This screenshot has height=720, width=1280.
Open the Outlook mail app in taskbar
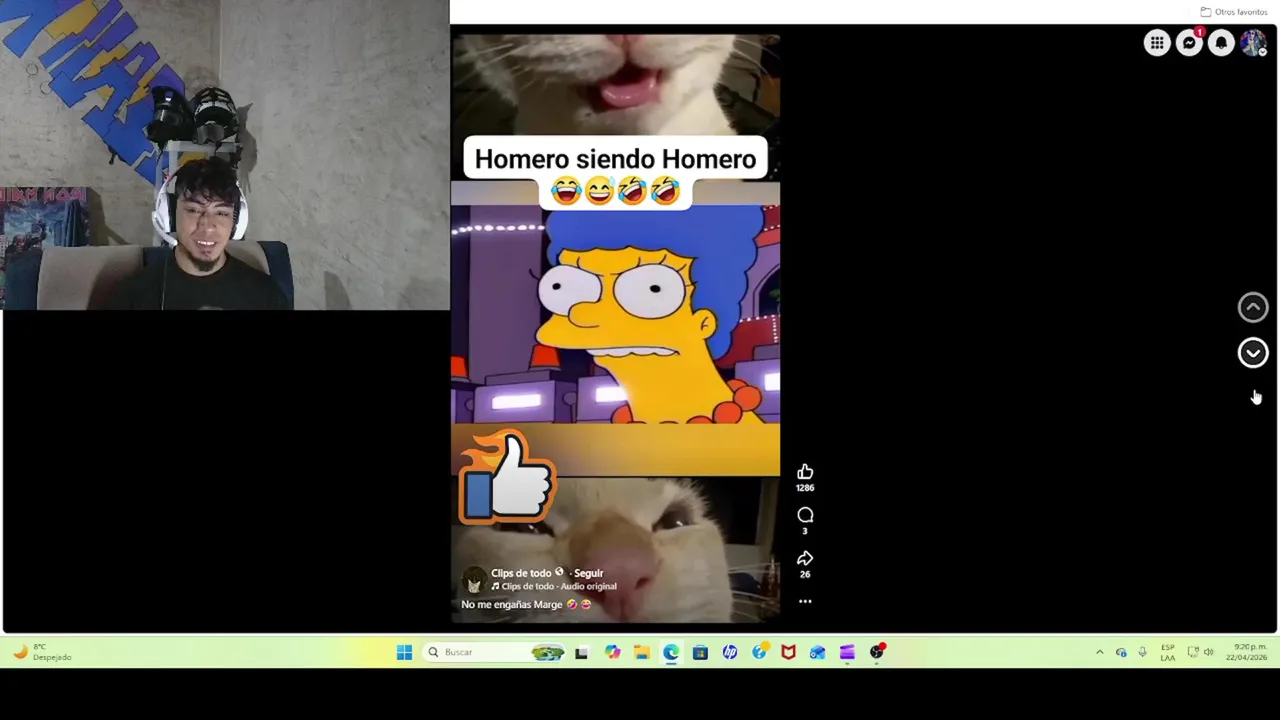818,652
